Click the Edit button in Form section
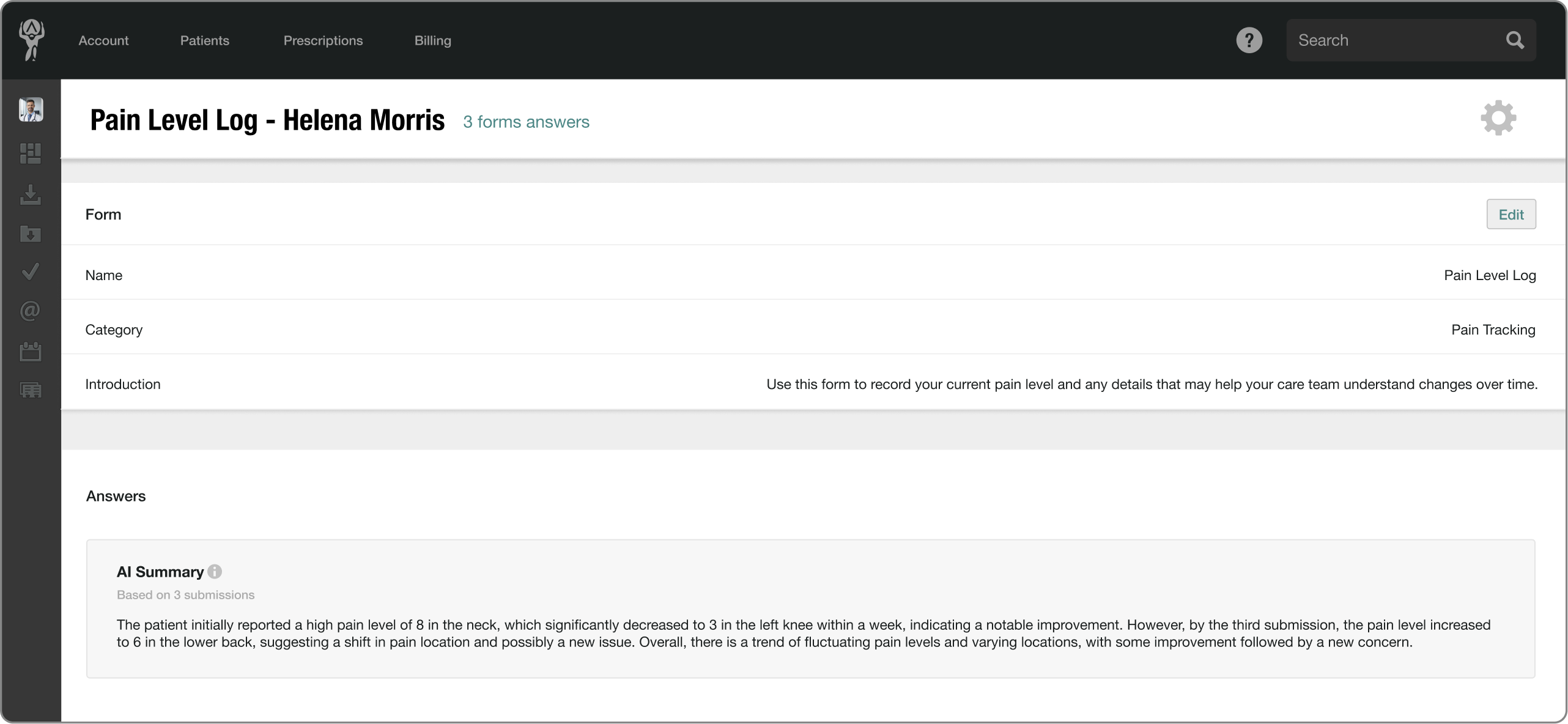 (1511, 214)
